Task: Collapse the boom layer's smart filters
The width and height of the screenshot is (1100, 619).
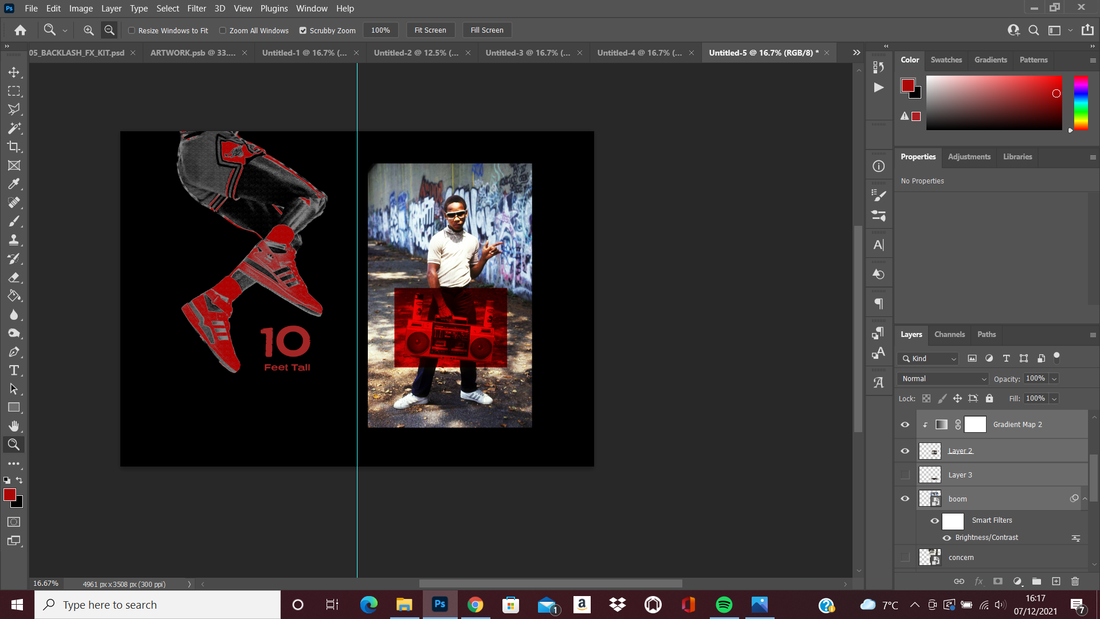Action: [x=1085, y=499]
